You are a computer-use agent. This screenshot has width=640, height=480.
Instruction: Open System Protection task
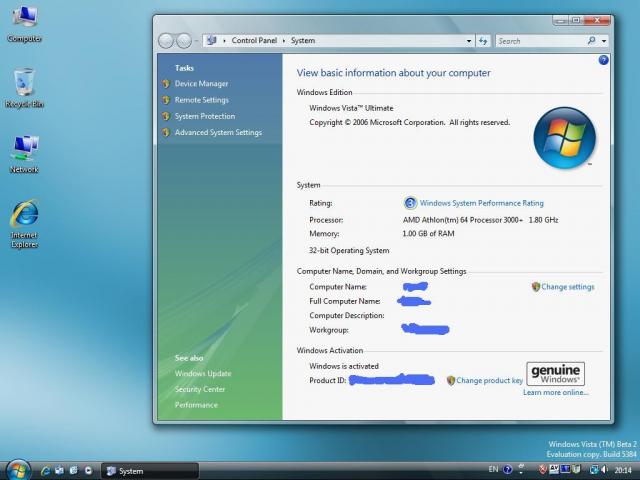point(205,116)
